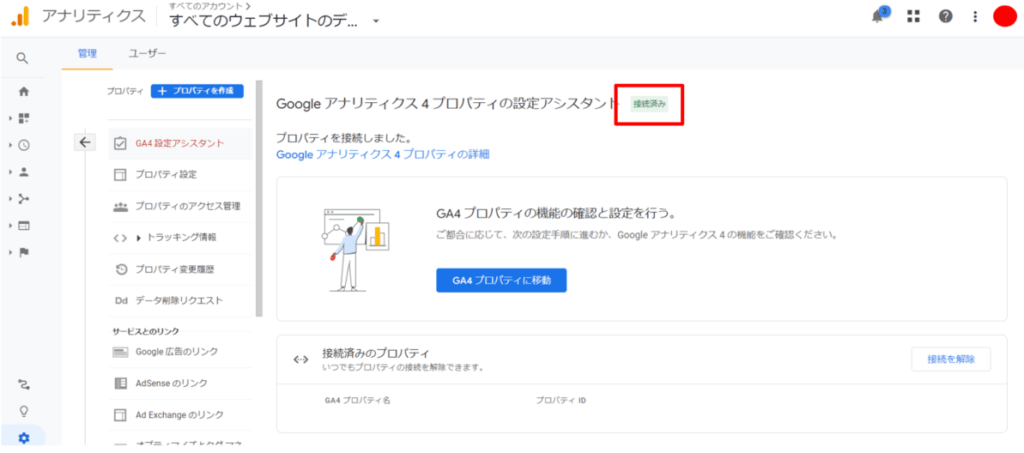Click the すべてのアカウント breadcrumb text

(206, 5)
